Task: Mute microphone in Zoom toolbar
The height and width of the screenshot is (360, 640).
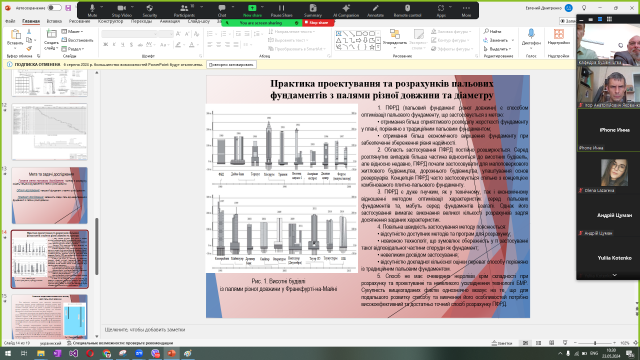Action: point(92,10)
